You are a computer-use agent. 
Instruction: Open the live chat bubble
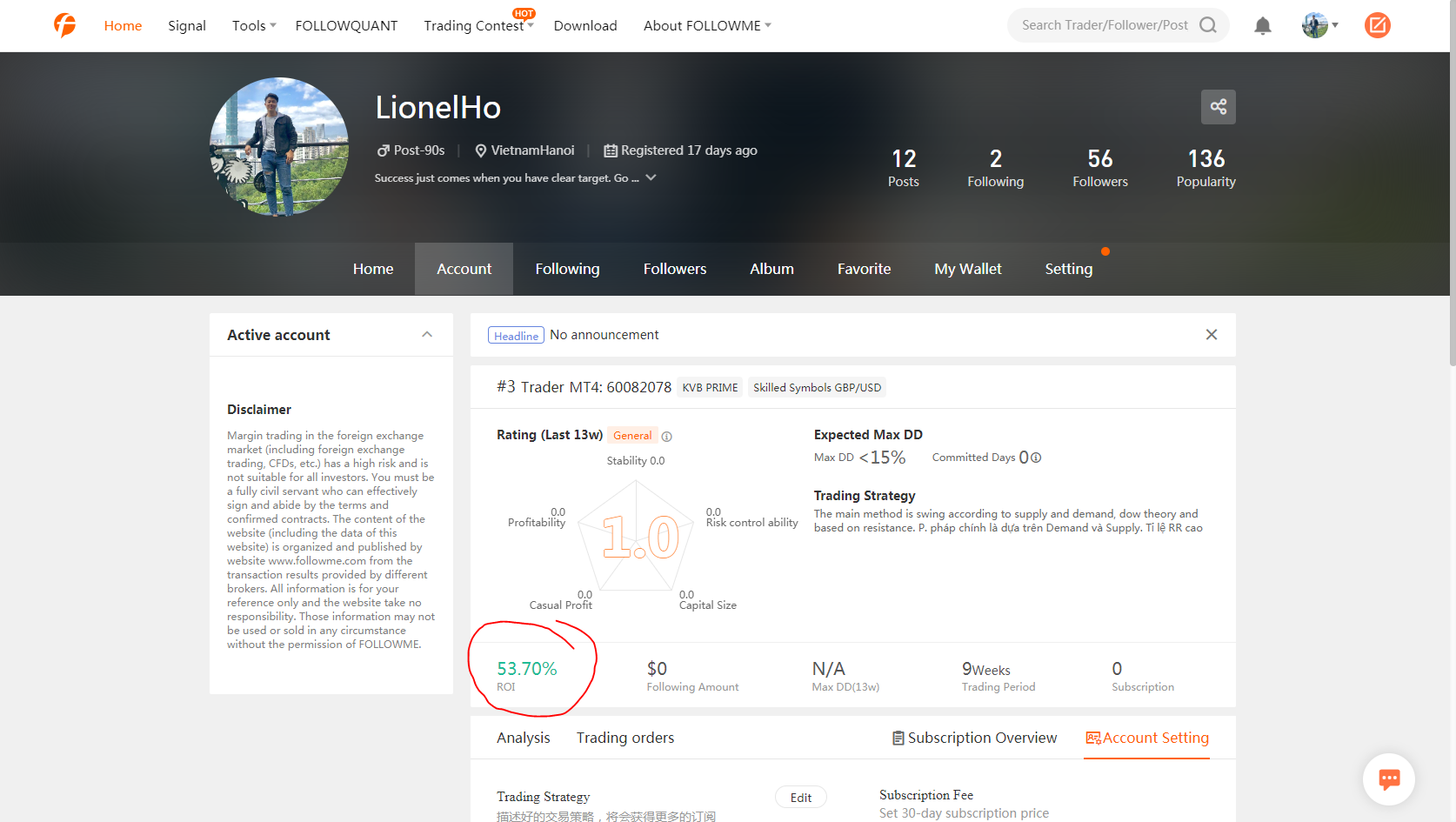pos(1389,779)
